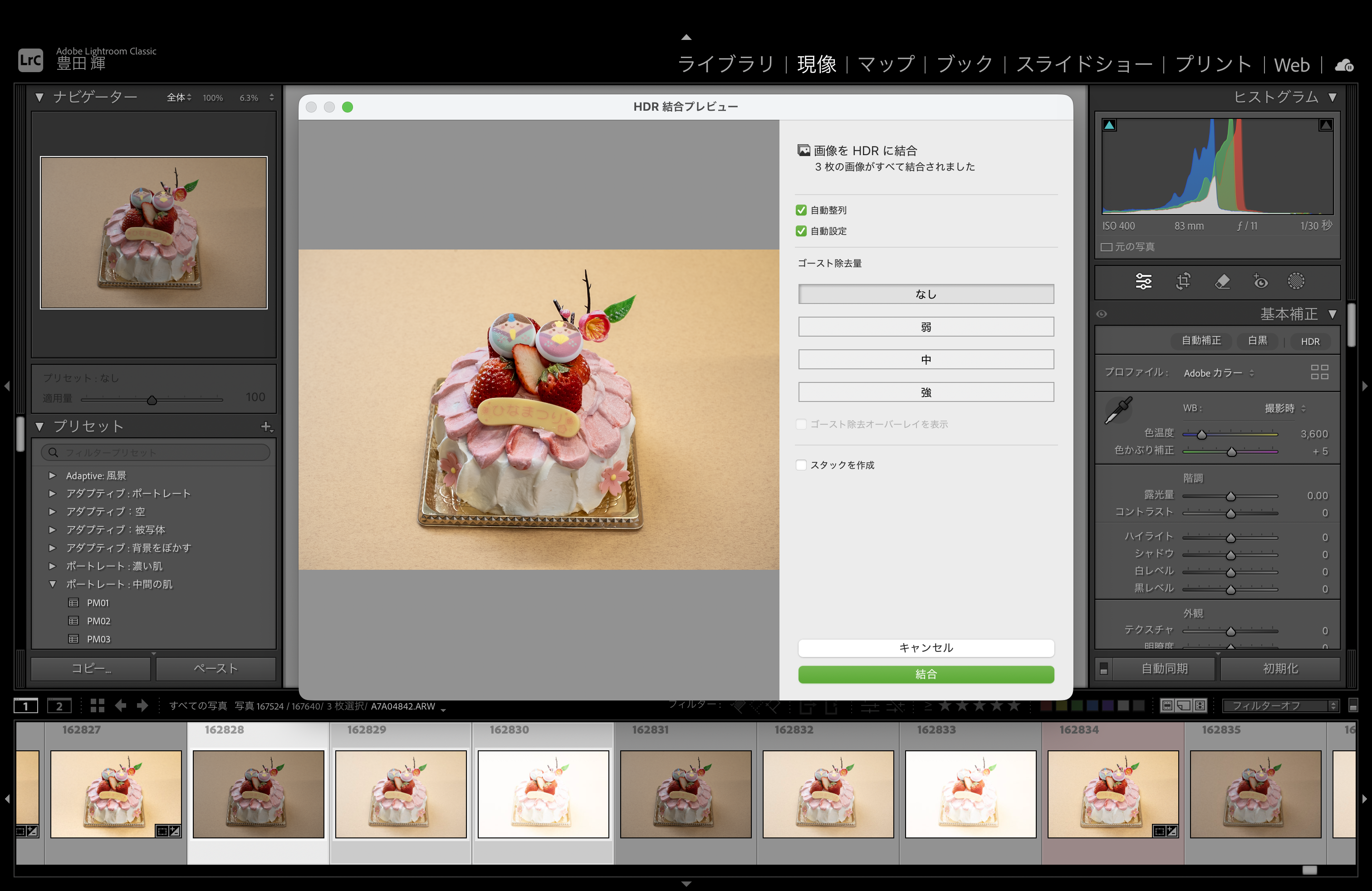Uncheck the 自動設定 option
Viewport: 1372px width, 891px height.
click(801, 230)
